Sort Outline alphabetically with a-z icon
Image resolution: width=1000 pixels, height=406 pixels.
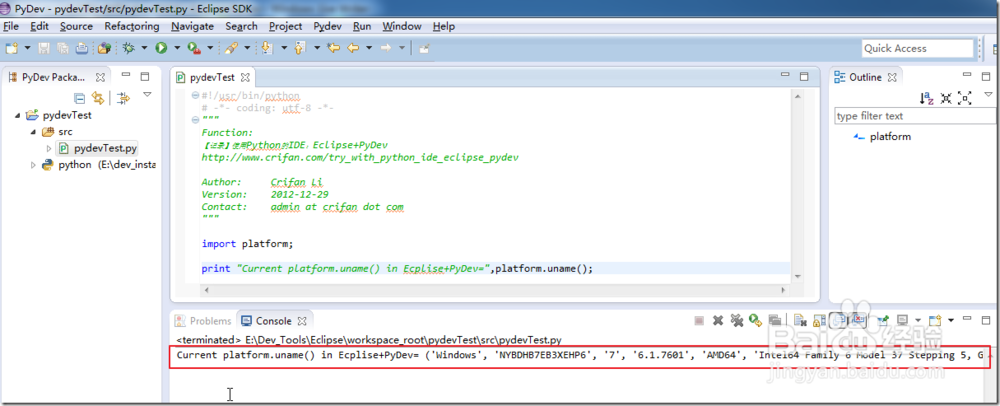click(x=927, y=98)
